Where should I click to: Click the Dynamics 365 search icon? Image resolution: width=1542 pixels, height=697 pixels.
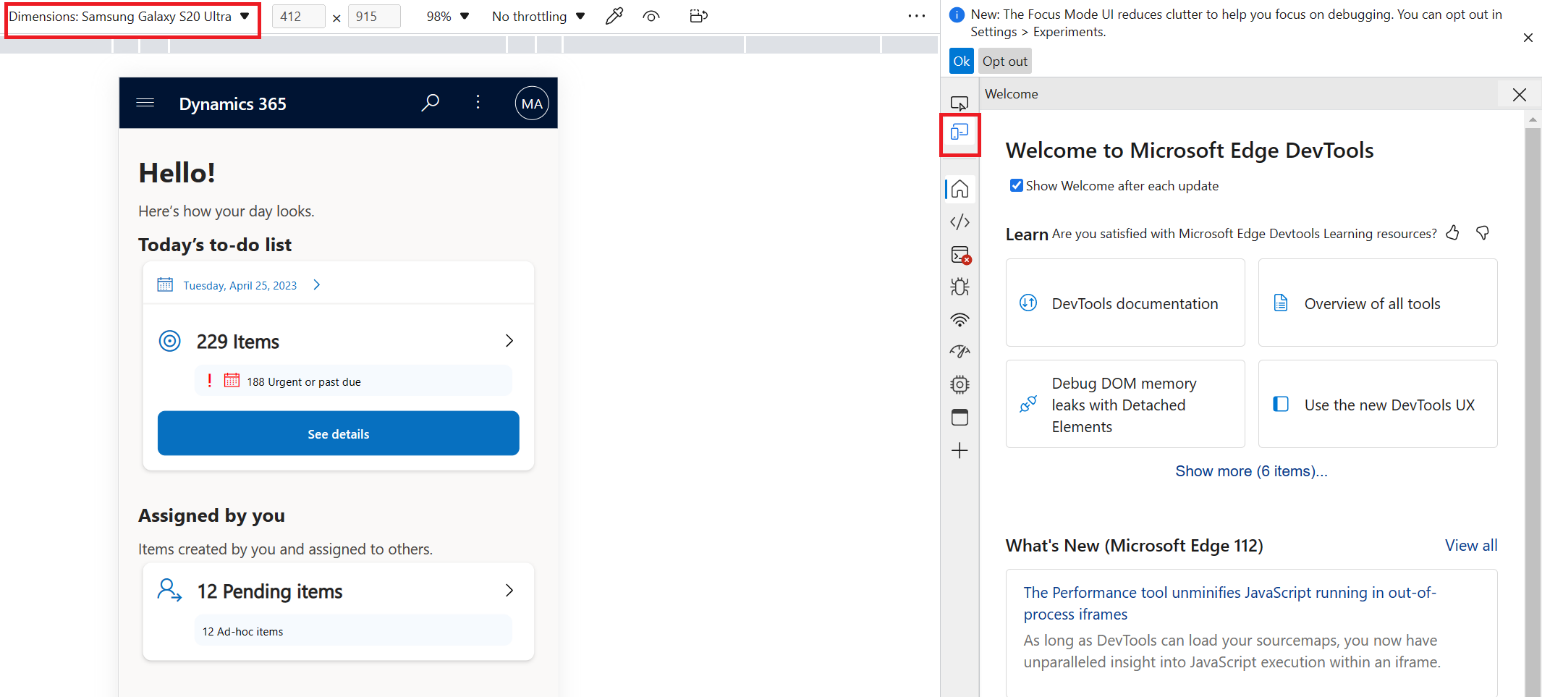(x=431, y=102)
